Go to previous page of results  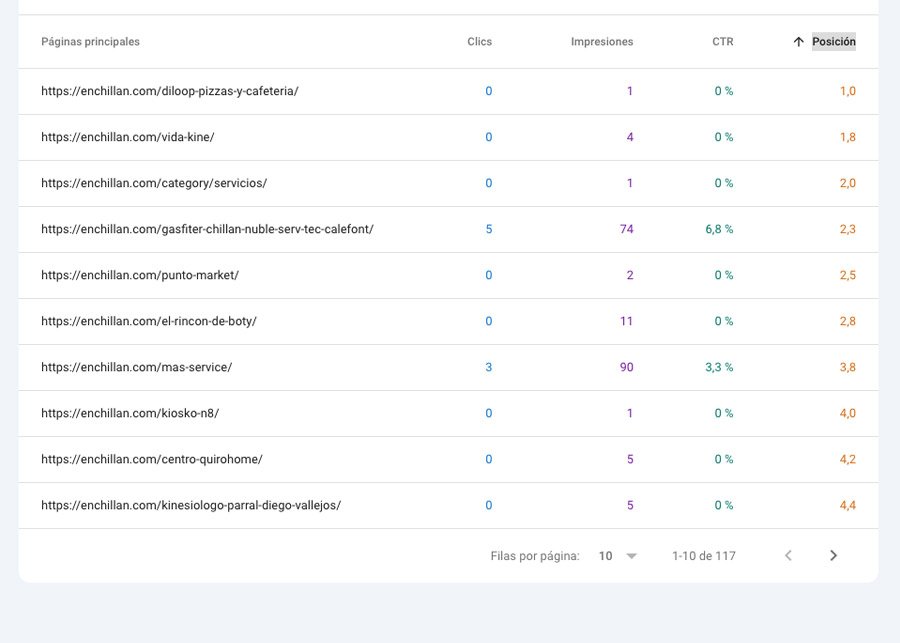point(788,556)
